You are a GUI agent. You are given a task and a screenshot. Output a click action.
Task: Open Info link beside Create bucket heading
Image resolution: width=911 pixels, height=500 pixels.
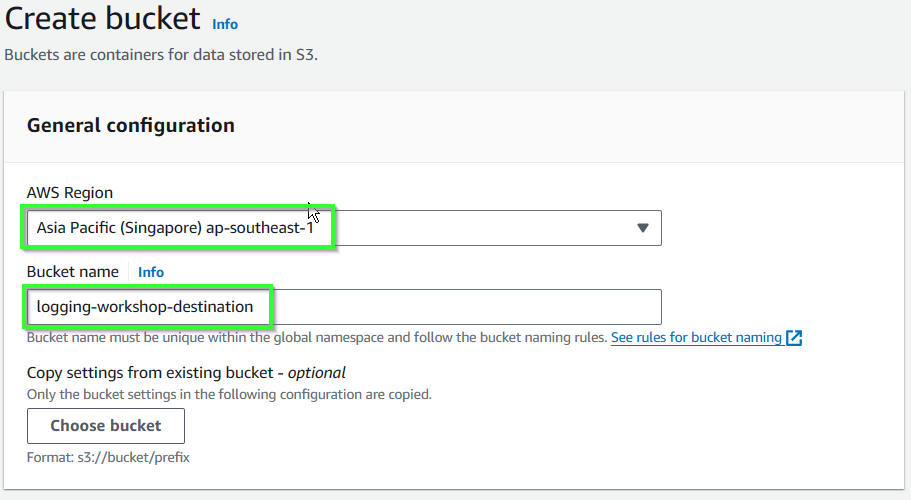(225, 24)
